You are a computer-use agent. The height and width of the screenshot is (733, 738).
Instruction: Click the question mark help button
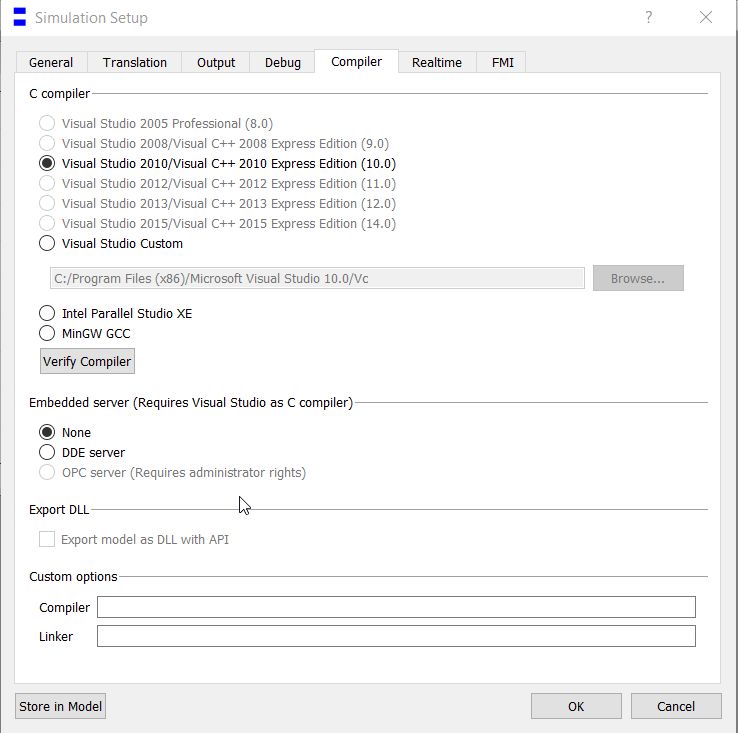coord(649,17)
